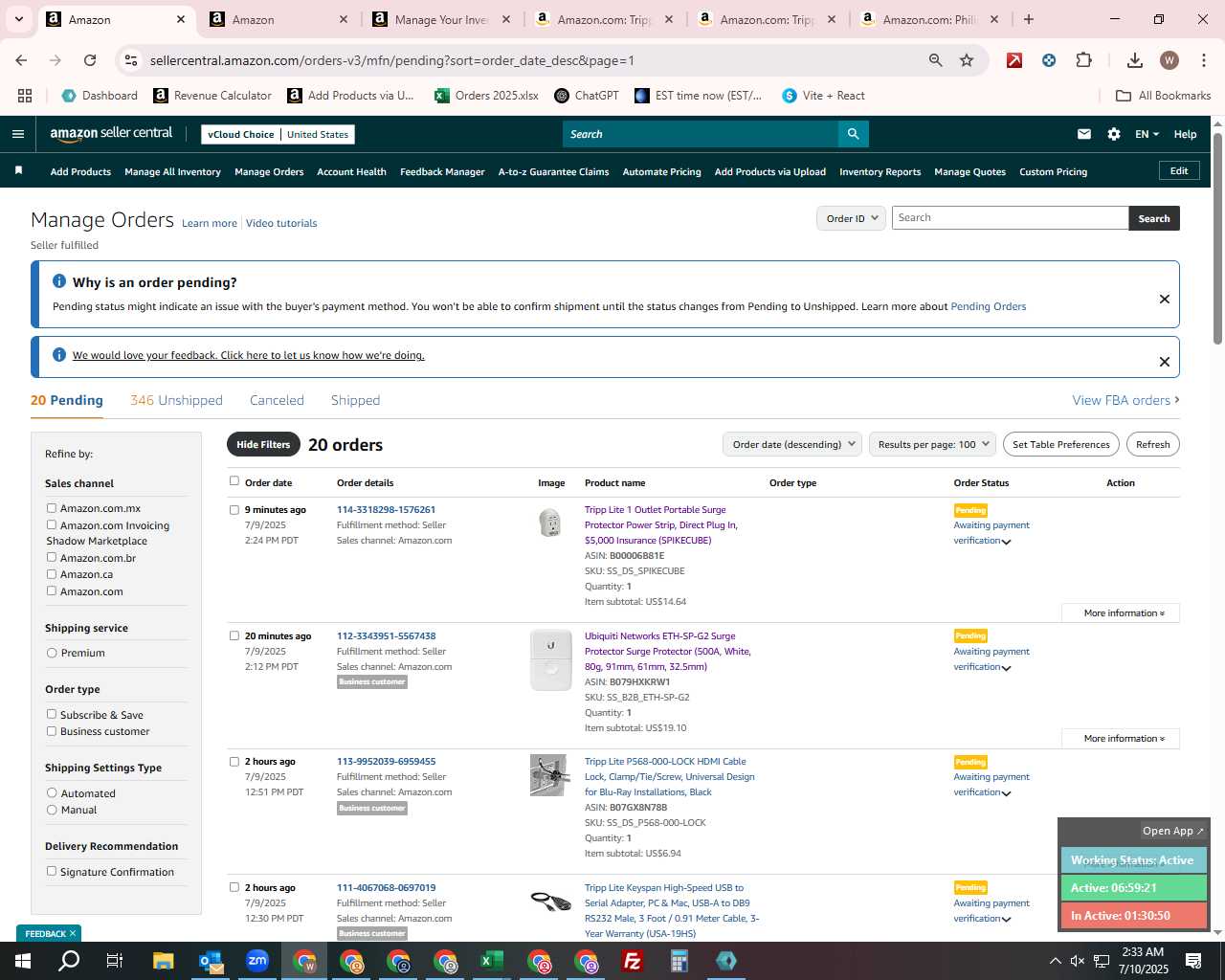Open the Seller Central hamburger menu
Screen dimensions: 1225x980
pyautogui.click(x=18, y=134)
